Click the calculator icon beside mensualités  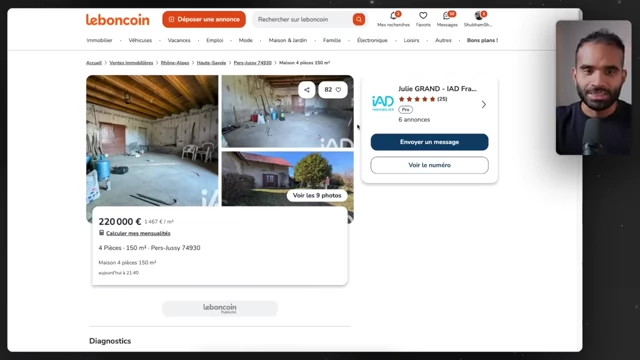click(101, 233)
